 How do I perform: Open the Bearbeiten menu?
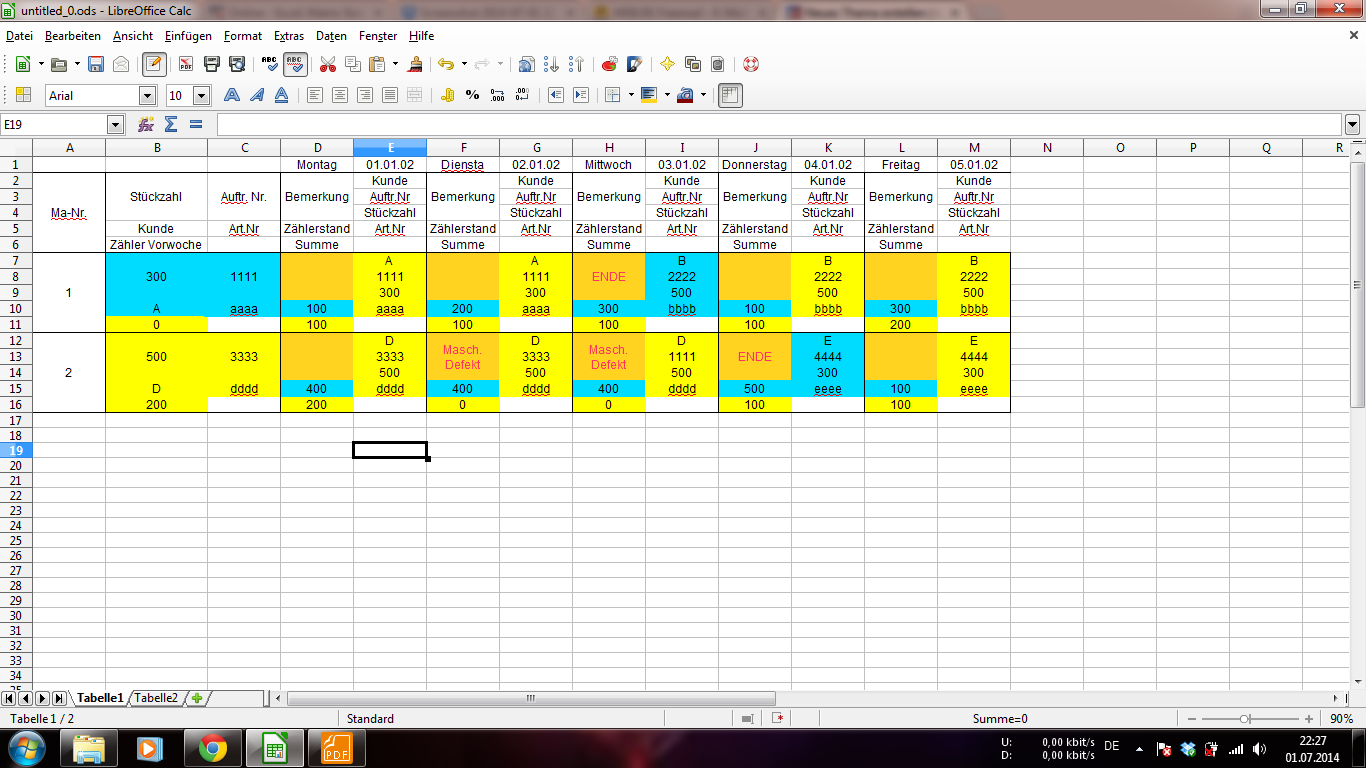tap(73, 36)
